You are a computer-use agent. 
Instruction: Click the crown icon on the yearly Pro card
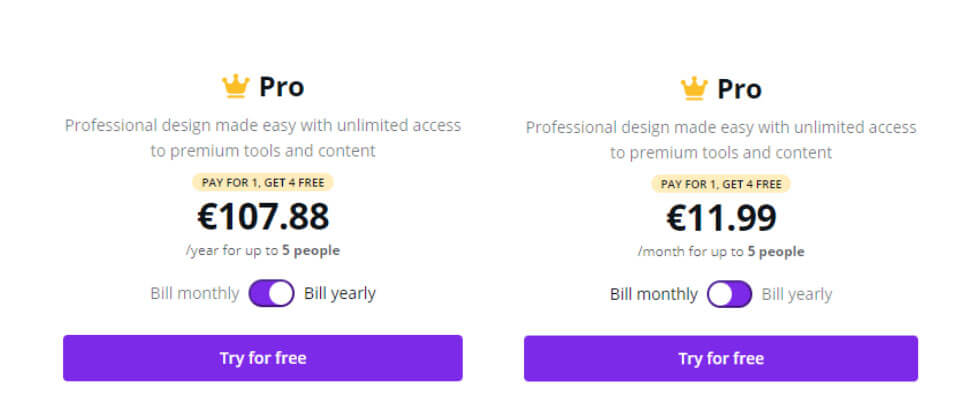(x=236, y=86)
